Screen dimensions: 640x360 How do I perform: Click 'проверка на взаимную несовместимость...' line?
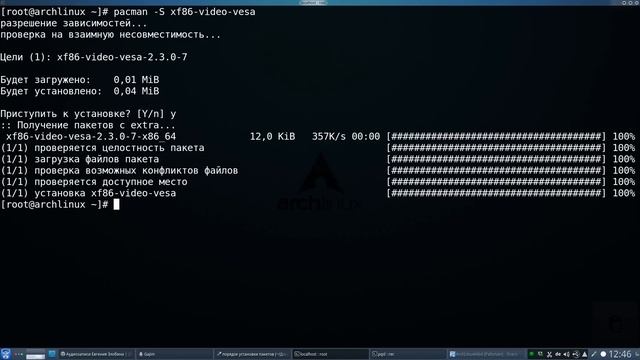111,35
